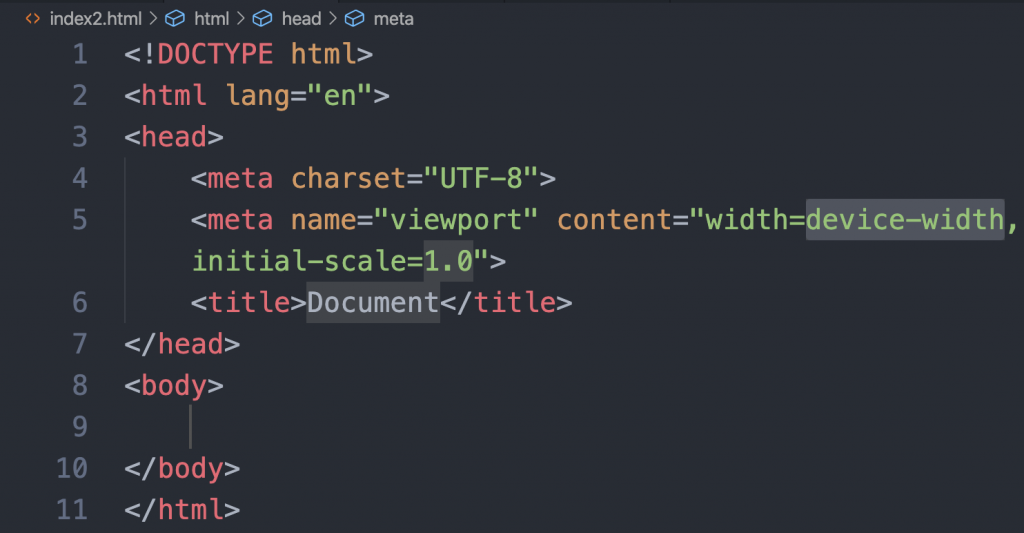Open index2.html breadcrumb item
1024x533 pixels.
[x=95, y=18]
